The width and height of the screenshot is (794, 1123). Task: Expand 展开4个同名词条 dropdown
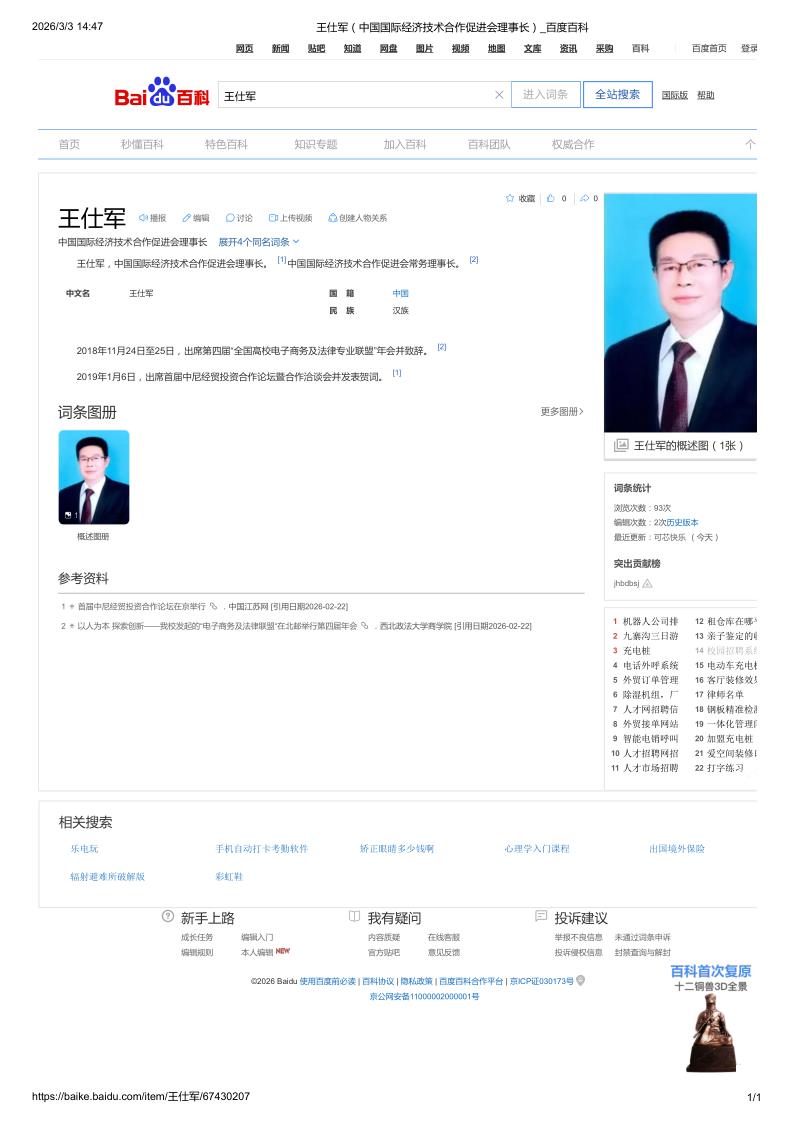258,242
